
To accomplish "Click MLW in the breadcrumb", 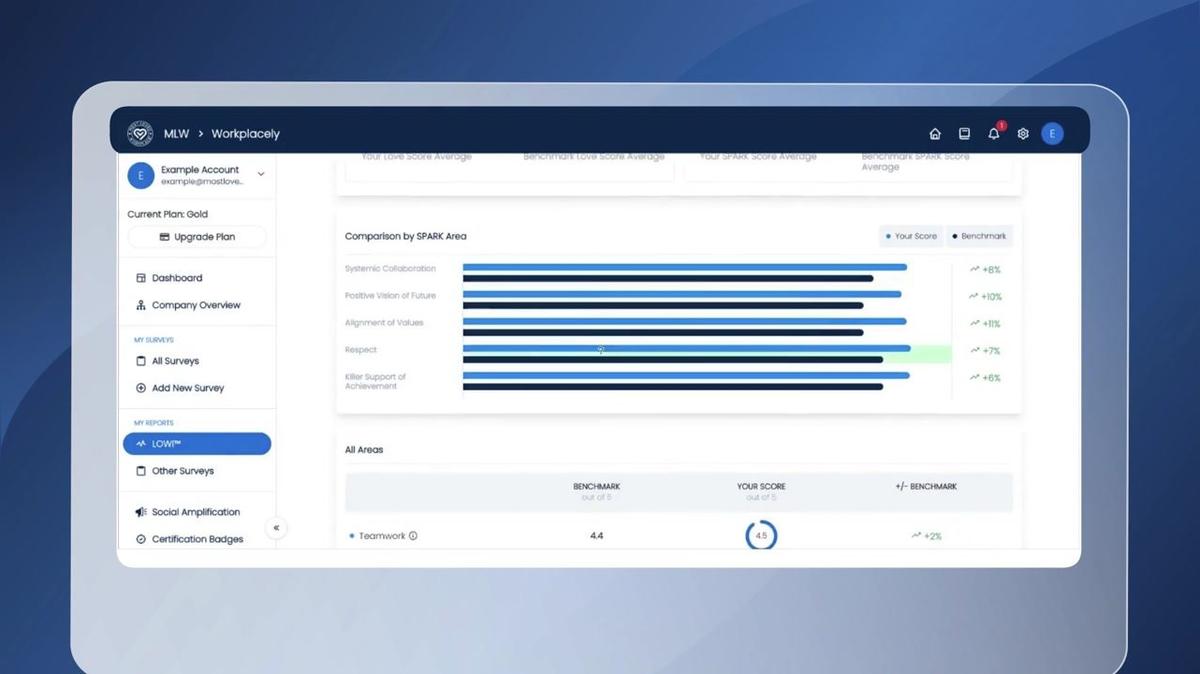I will (x=176, y=134).
